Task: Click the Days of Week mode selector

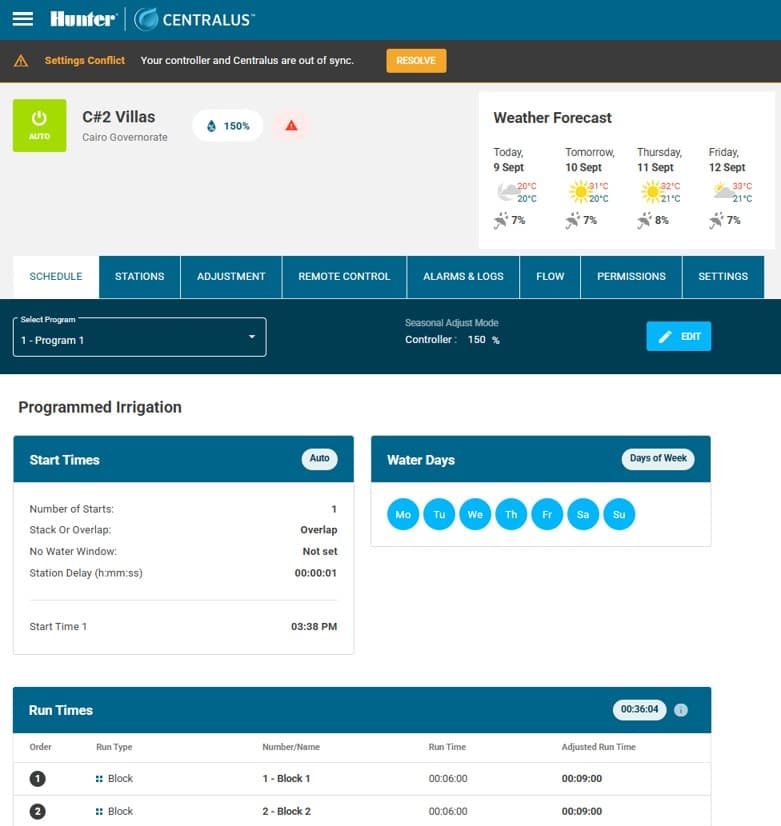Action: (x=658, y=458)
